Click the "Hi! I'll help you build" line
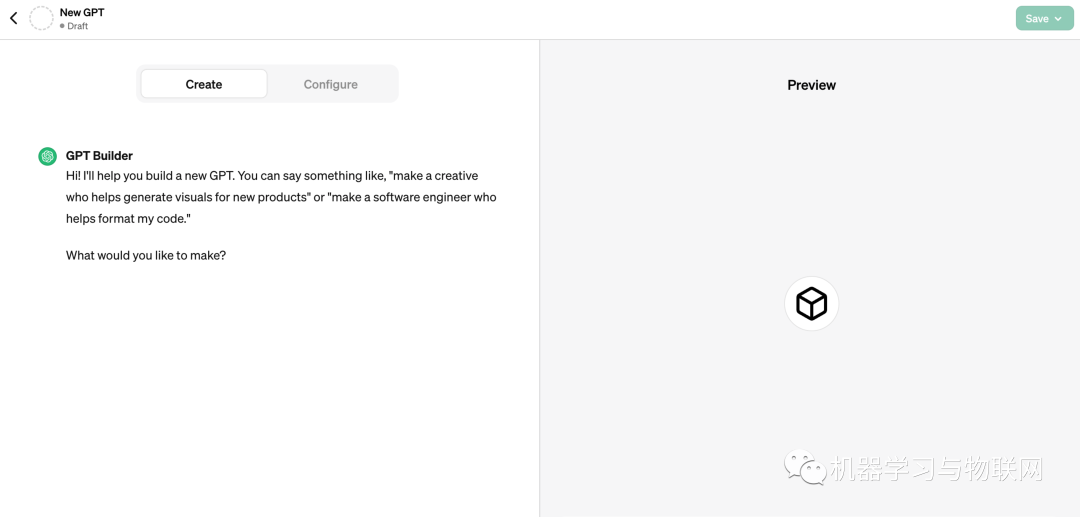The height and width of the screenshot is (517, 1080). pyautogui.click(x=272, y=176)
